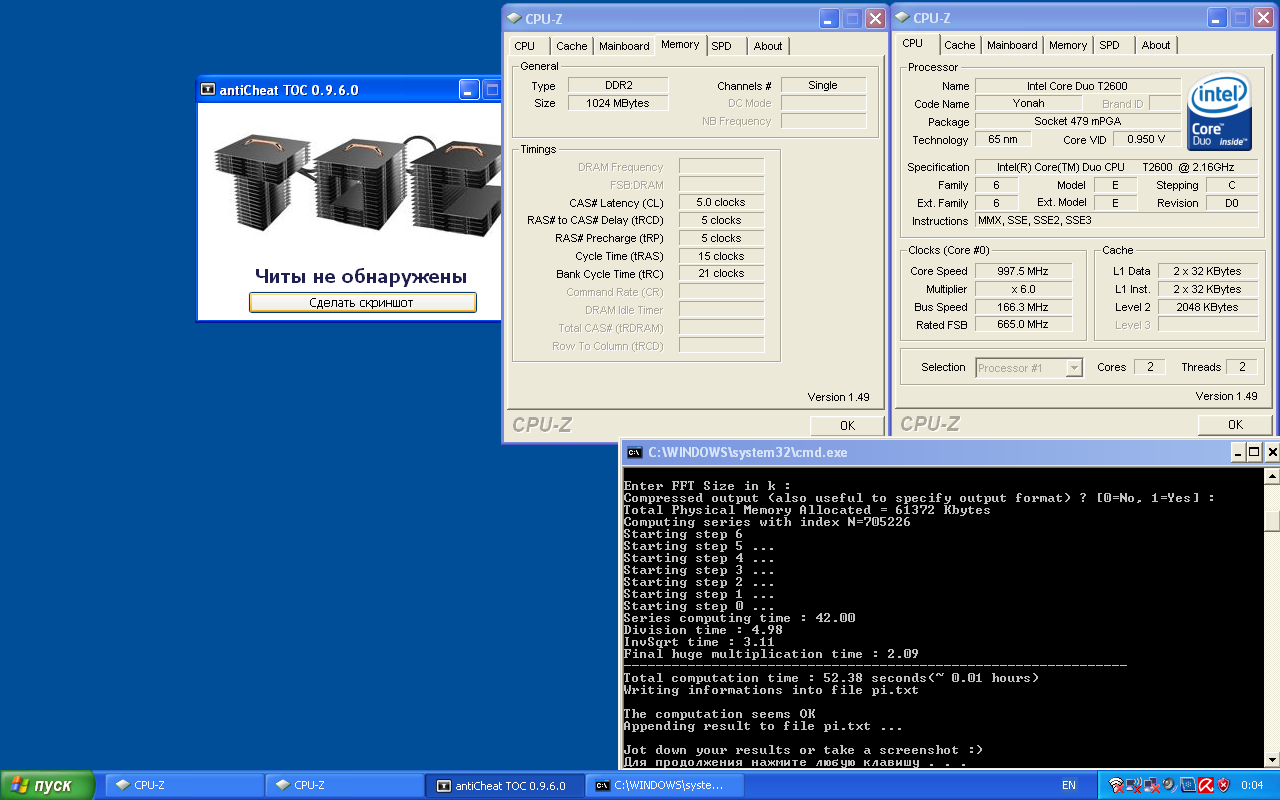Click the Channels # field showing Single
This screenshot has height=800, width=1280.
pos(823,86)
